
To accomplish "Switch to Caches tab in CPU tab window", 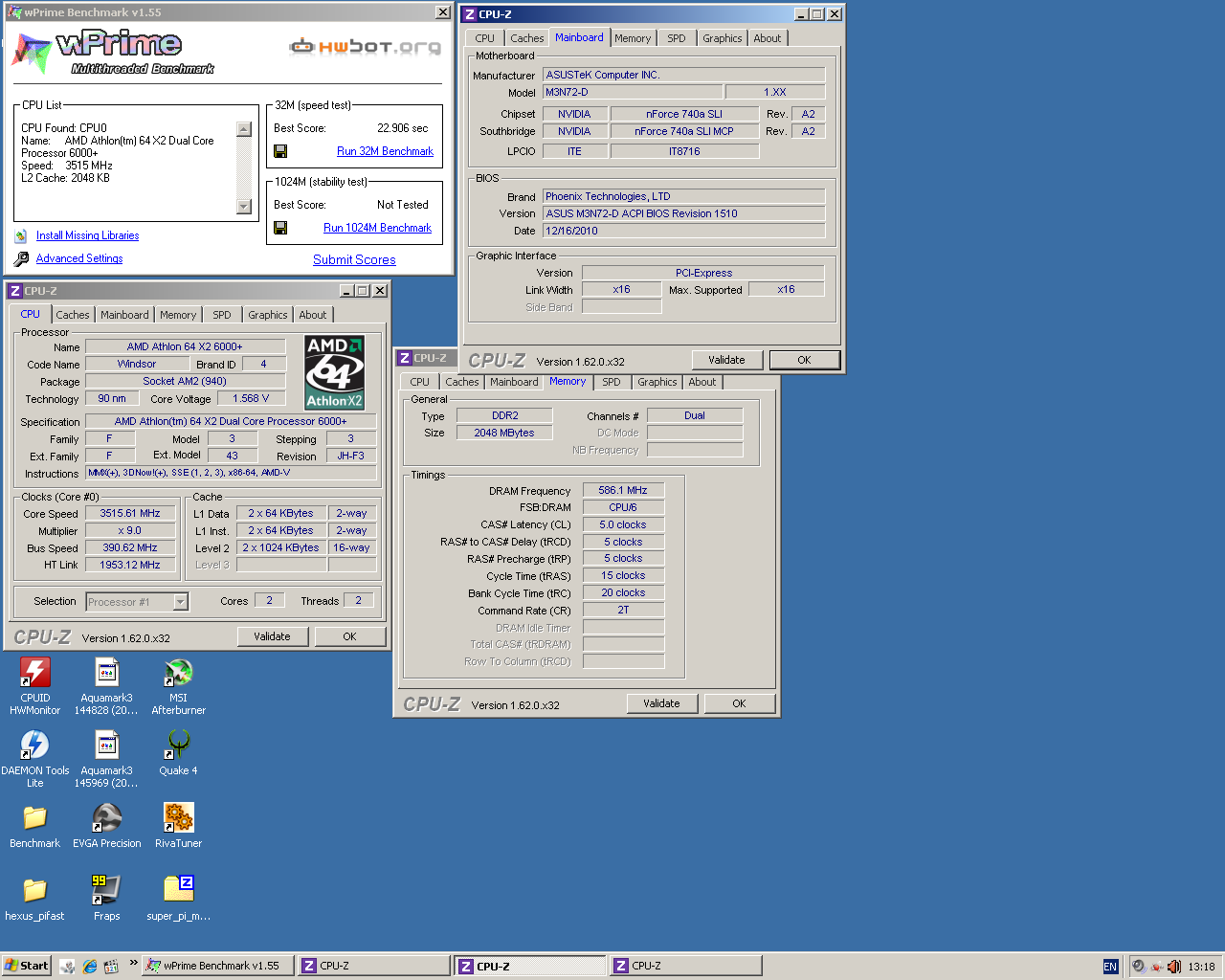I will pyautogui.click(x=72, y=315).
